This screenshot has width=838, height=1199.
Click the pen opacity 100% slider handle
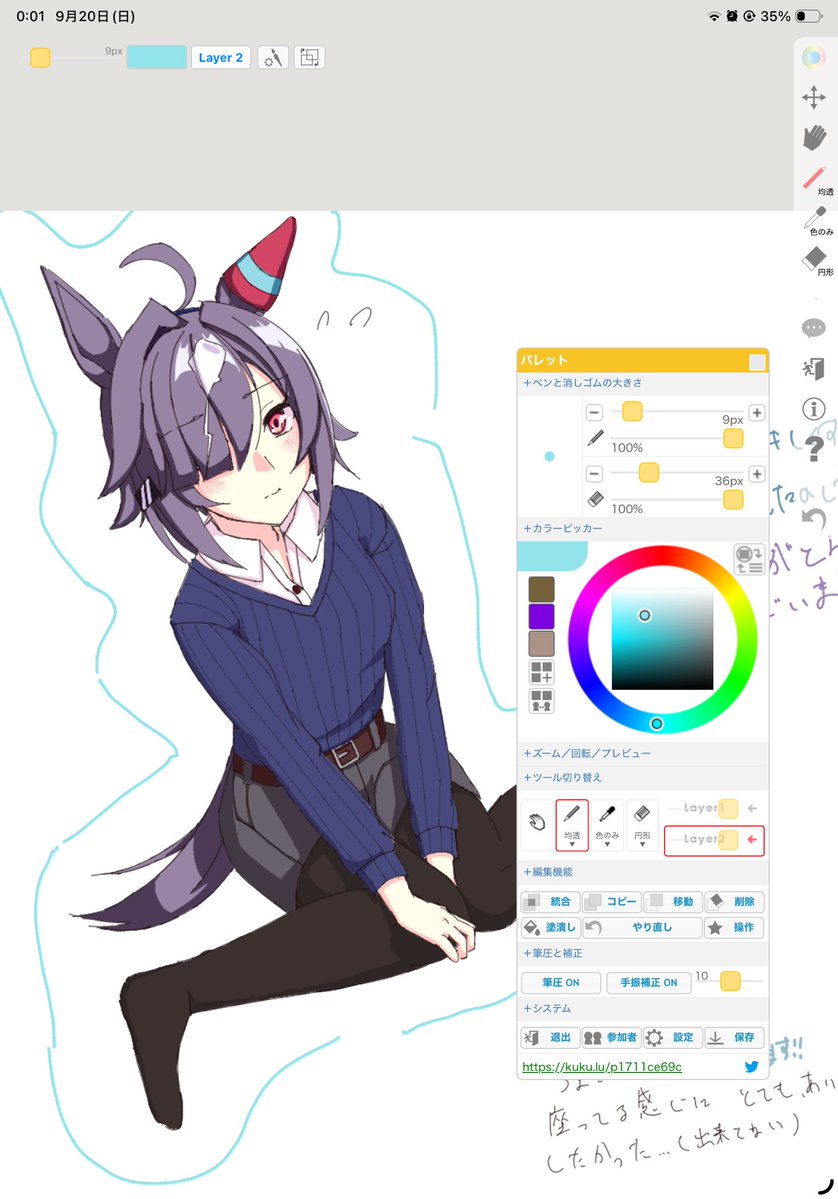[x=732, y=438]
